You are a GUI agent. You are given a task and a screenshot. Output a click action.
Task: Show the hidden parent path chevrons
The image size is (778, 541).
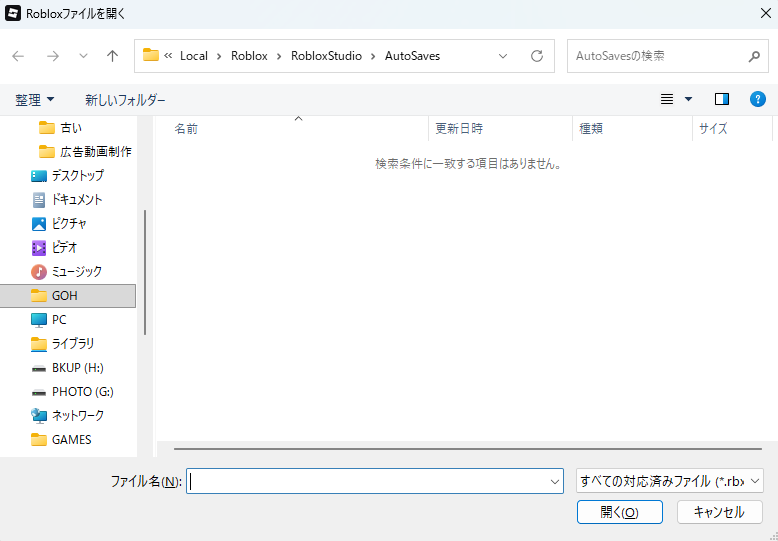[168, 56]
